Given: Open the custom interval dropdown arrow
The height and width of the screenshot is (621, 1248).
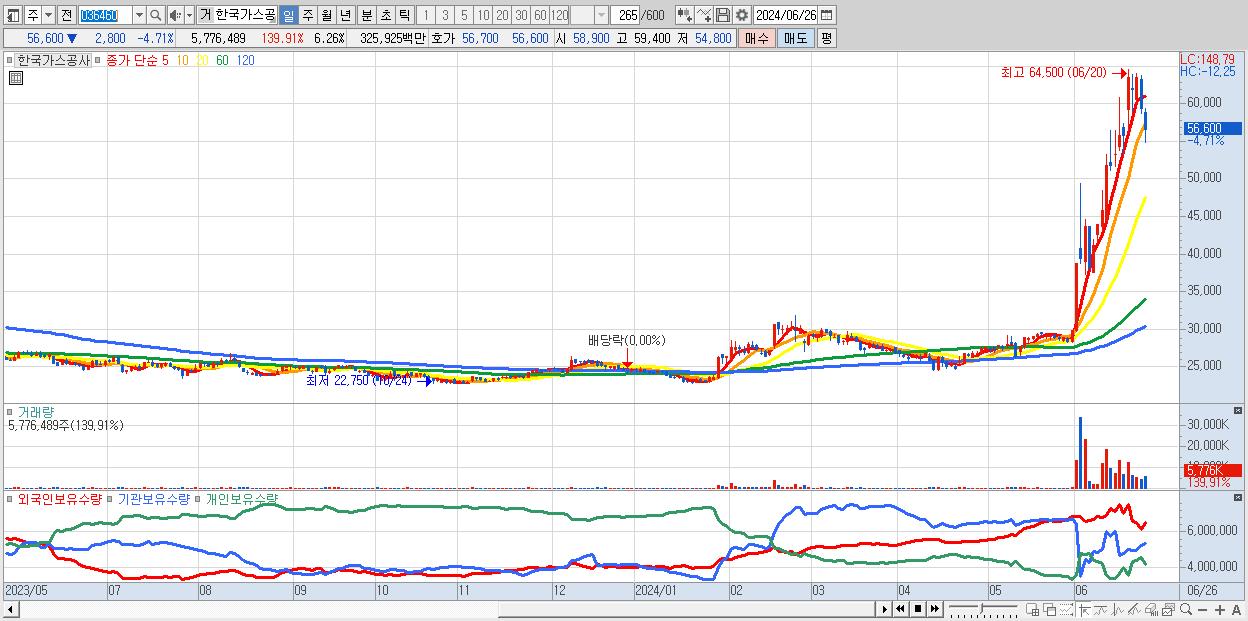Looking at the screenshot, I should pos(601,15).
